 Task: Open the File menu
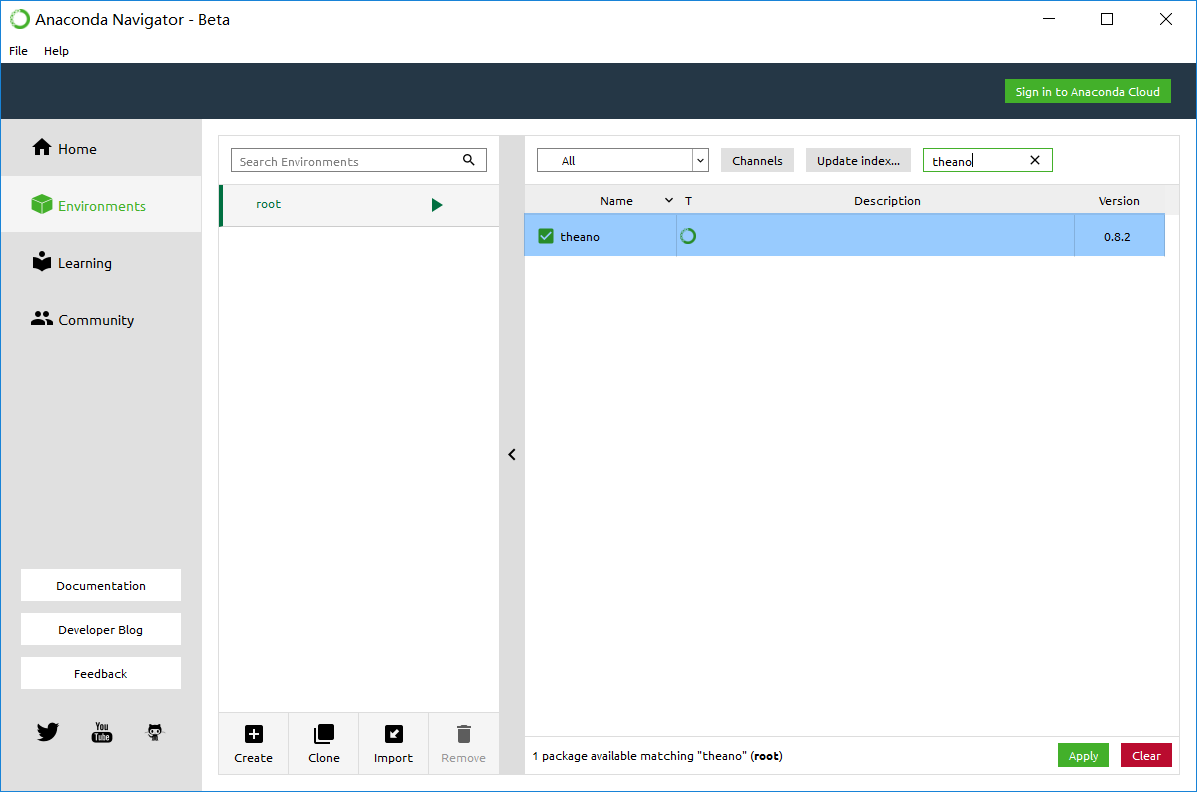(18, 50)
